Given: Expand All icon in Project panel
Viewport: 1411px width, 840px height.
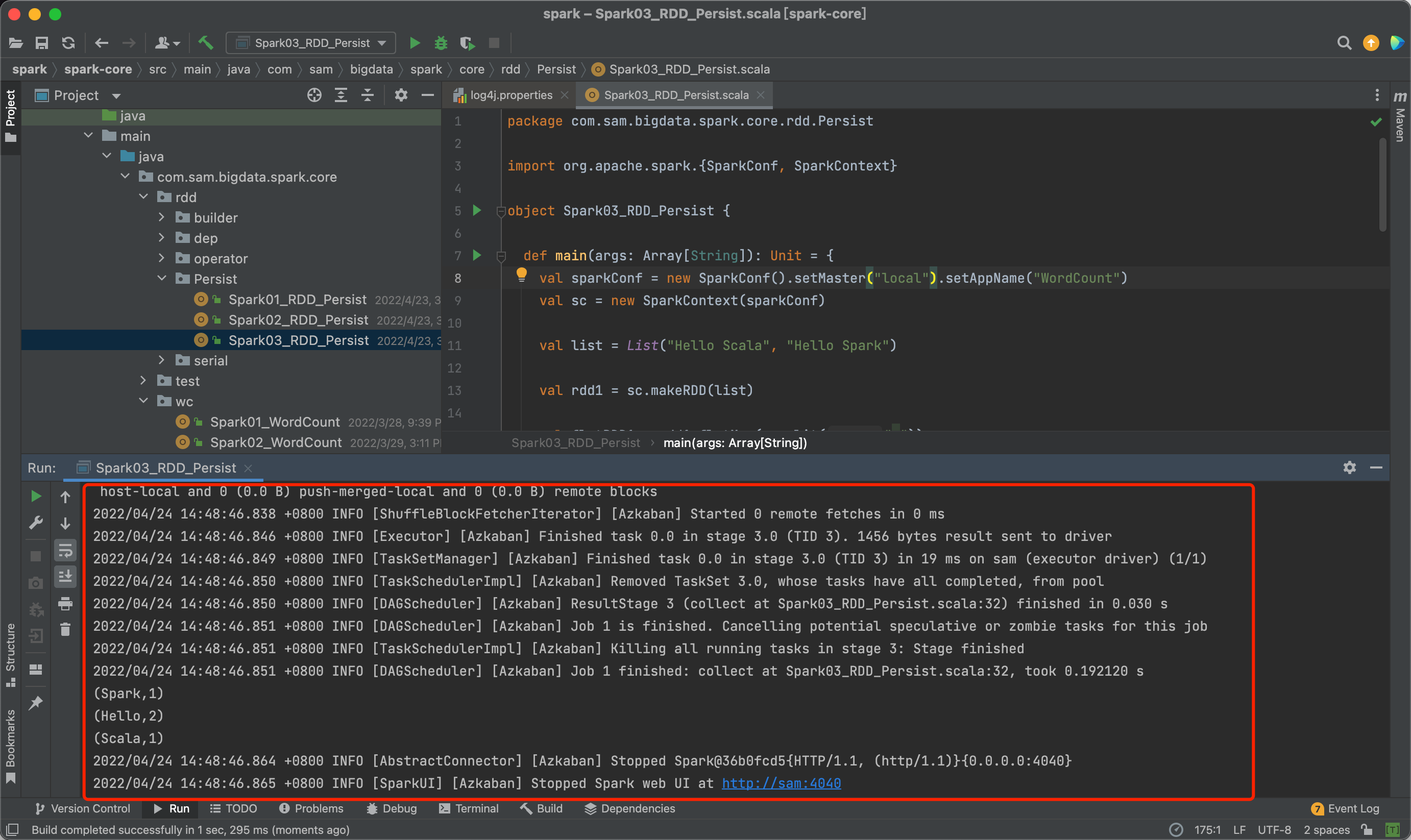Looking at the screenshot, I should (341, 95).
